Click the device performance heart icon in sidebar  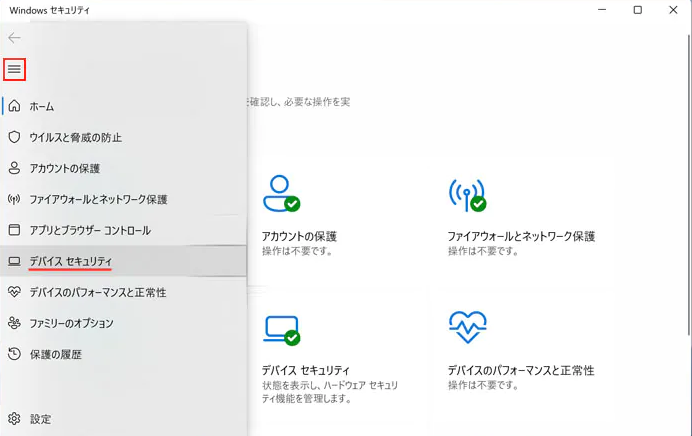coord(14,292)
